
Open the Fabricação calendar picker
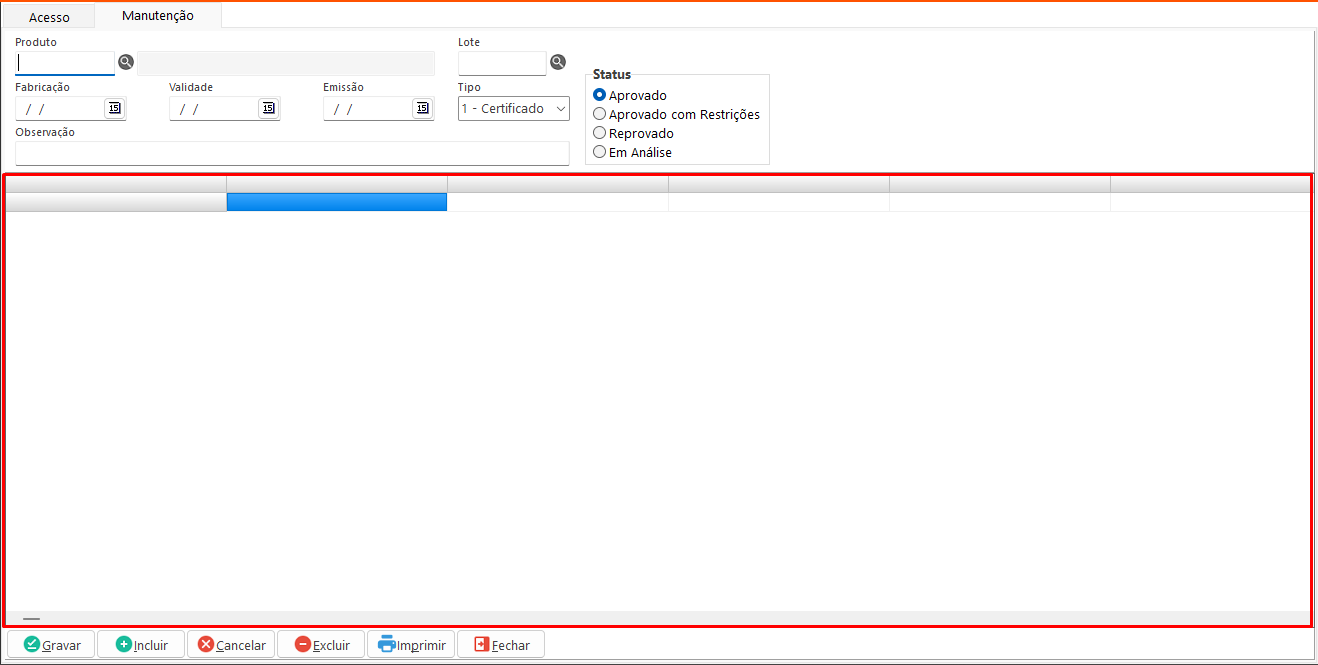click(114, 108)
